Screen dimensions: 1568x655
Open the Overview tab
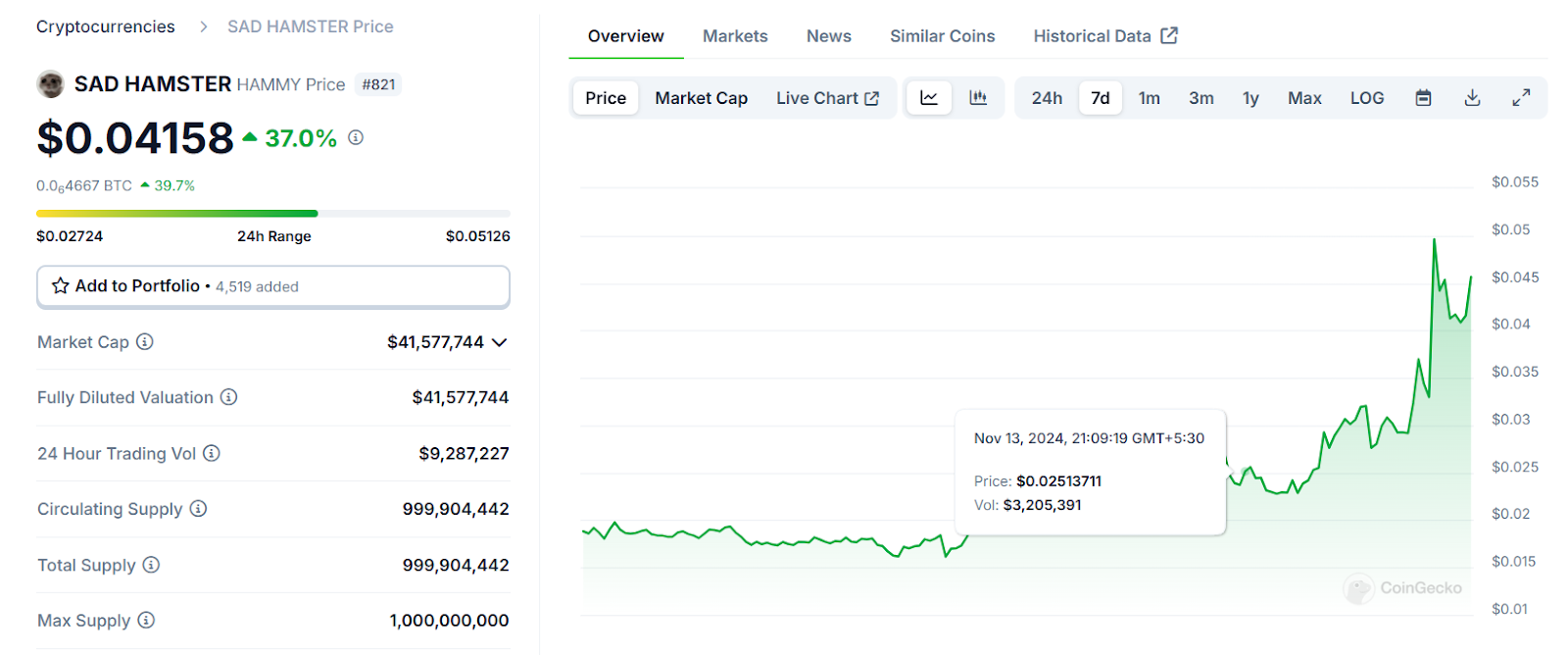626,36
